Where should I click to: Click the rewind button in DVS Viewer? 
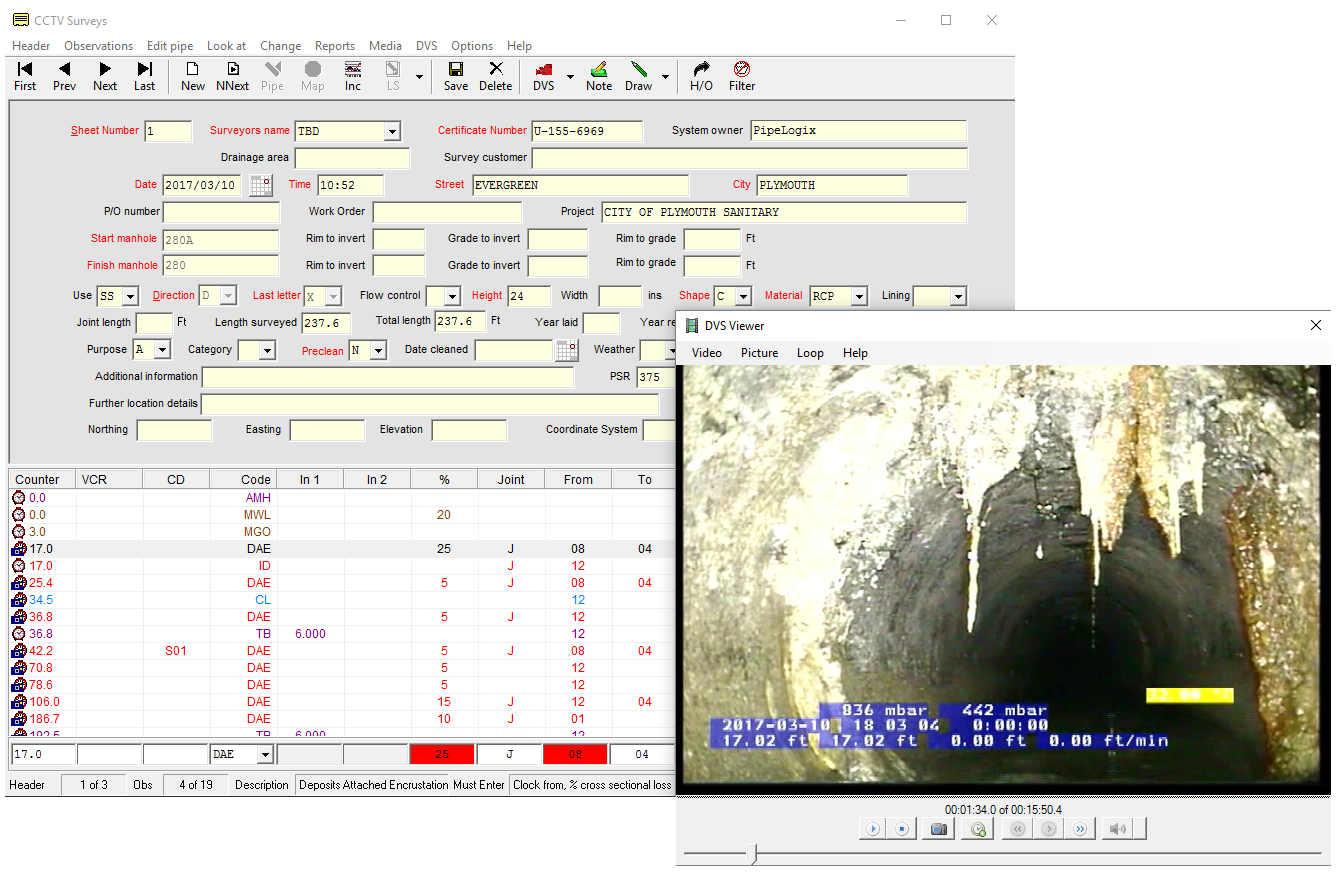pos(1018,829)
